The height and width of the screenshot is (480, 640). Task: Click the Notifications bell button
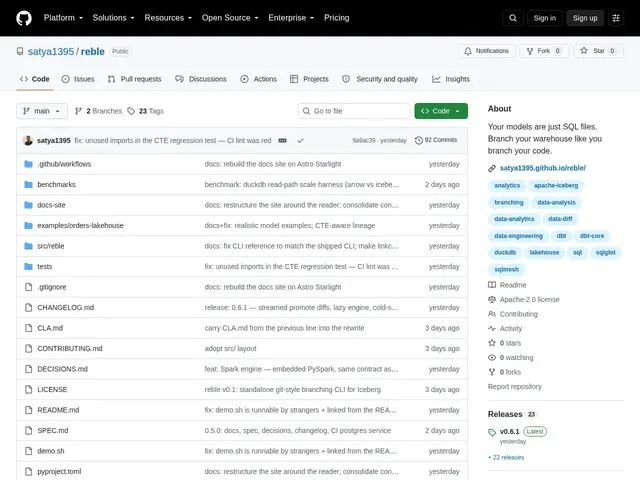(486, 51)
